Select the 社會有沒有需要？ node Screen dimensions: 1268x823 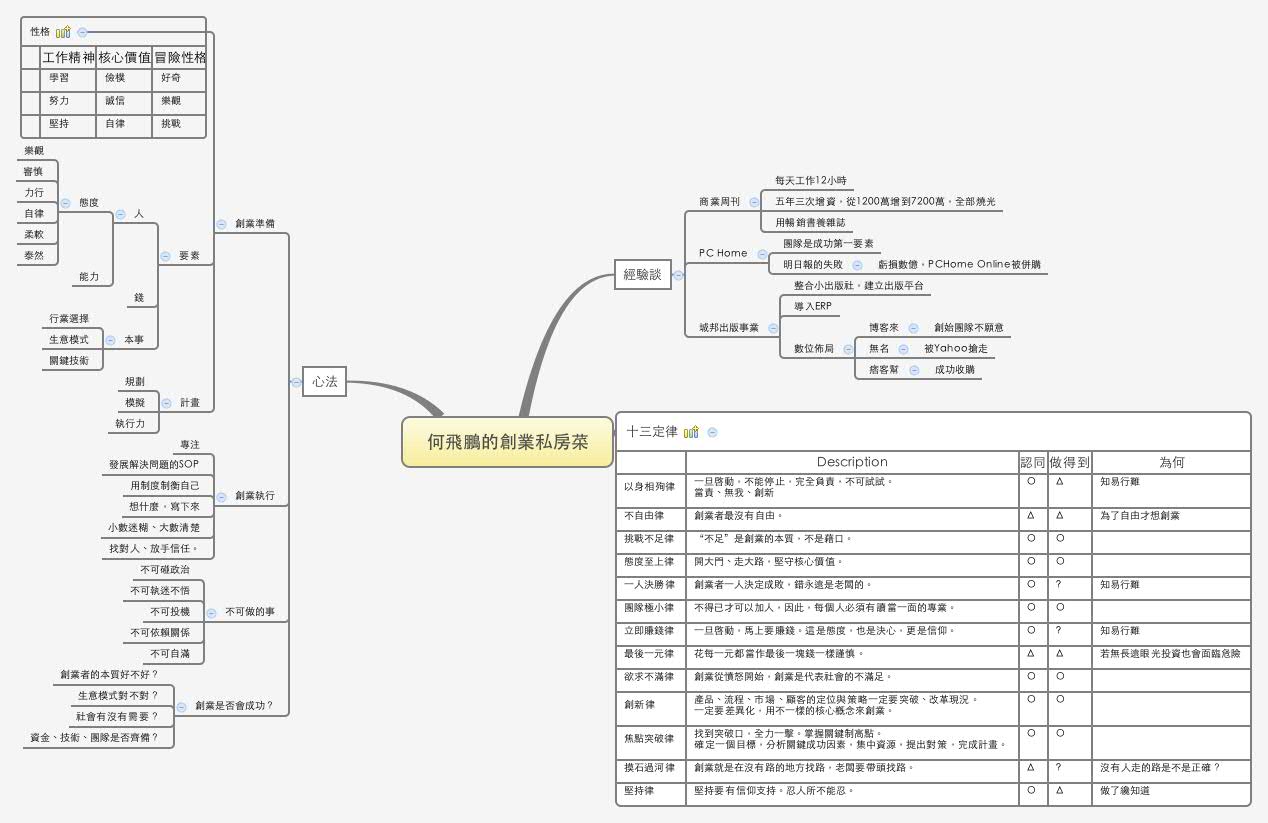[x=120, y=717]
